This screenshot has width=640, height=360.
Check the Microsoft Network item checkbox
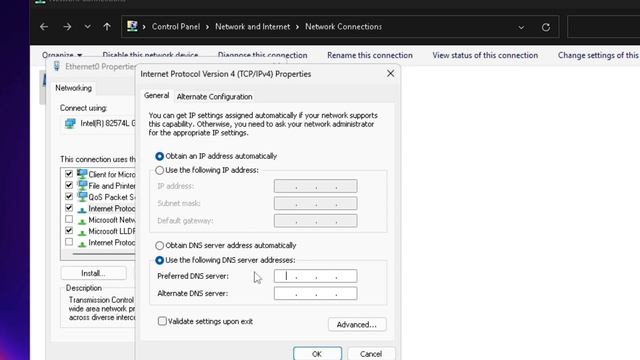click(69, 220)
